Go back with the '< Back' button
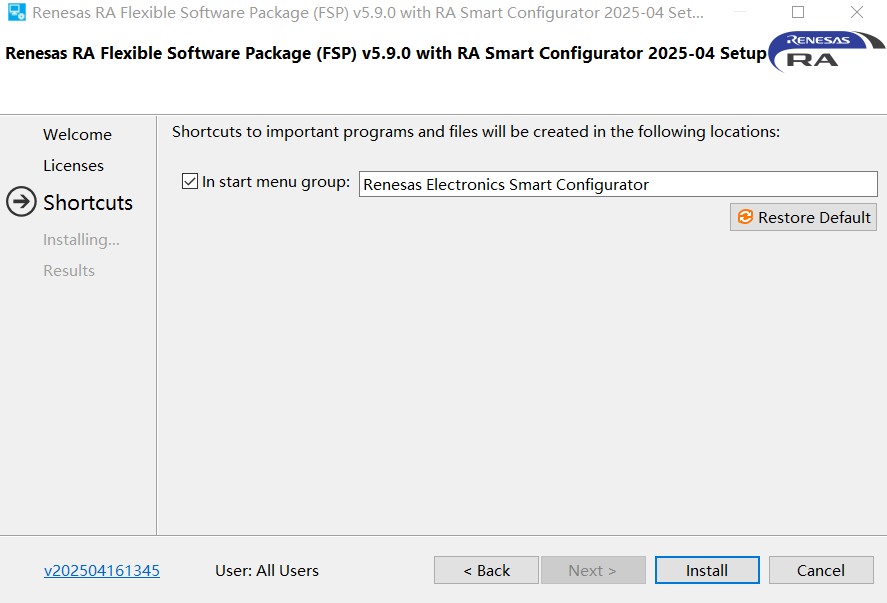This screenshot has height=603, width=887. [x=486, y=571]
